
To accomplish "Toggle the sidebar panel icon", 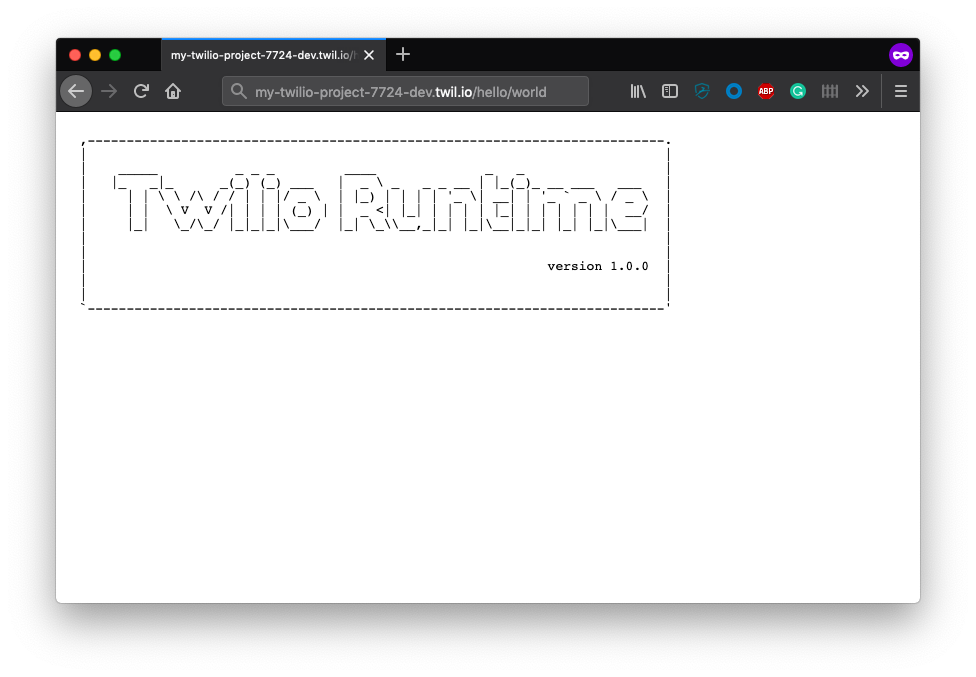I will tap(670, 91).
